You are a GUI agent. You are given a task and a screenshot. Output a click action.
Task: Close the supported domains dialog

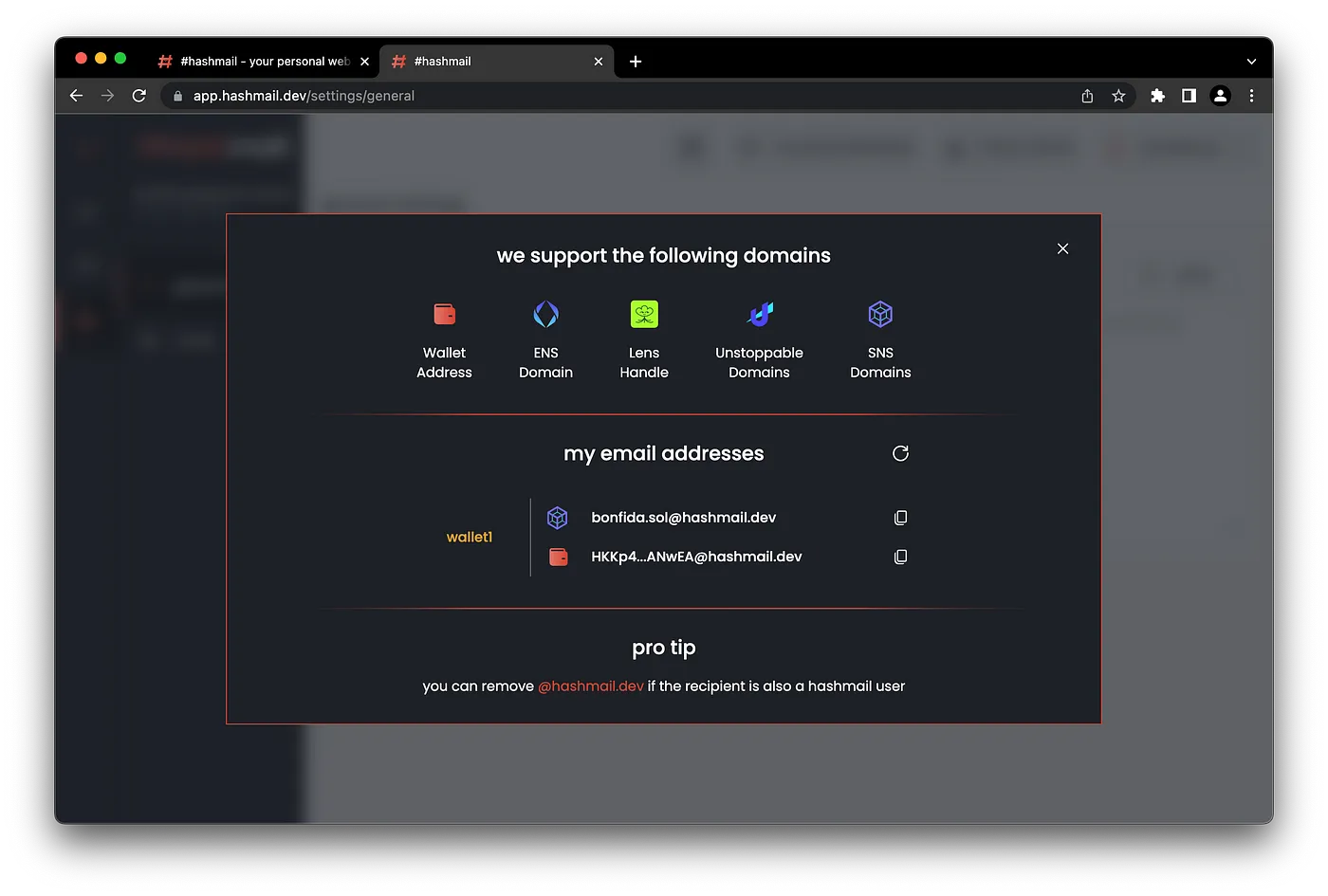[x=1062, y=248]
